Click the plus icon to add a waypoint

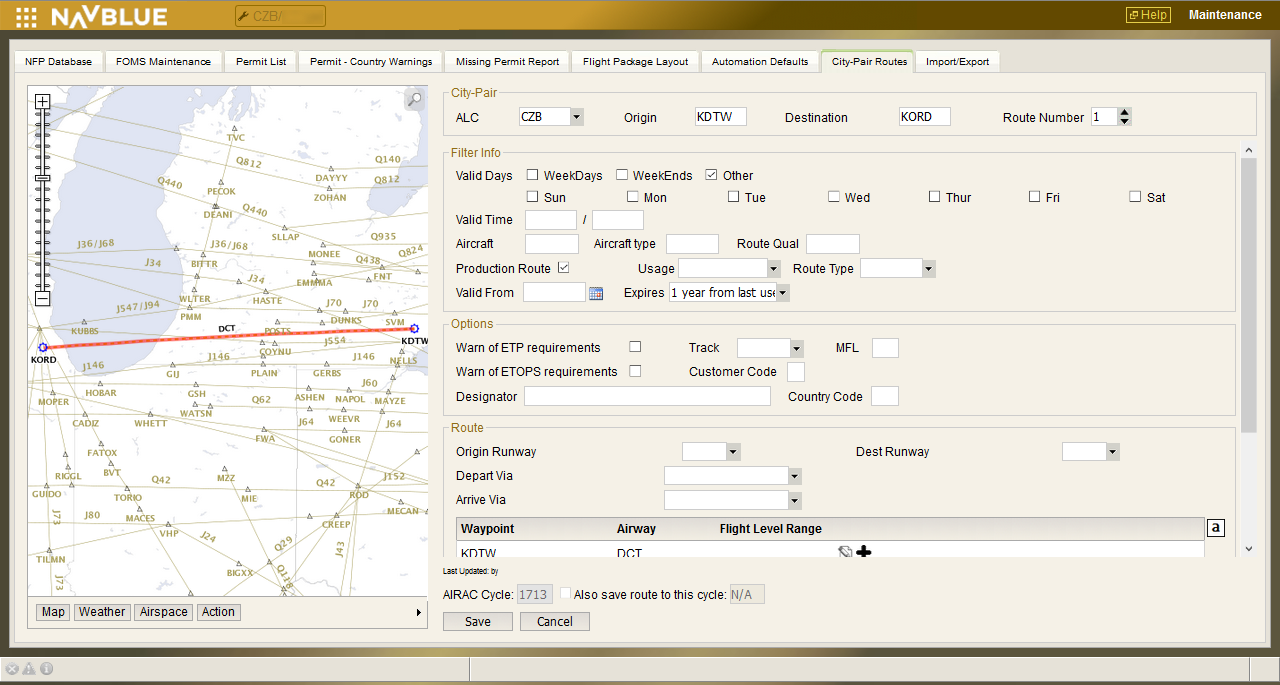864,551
